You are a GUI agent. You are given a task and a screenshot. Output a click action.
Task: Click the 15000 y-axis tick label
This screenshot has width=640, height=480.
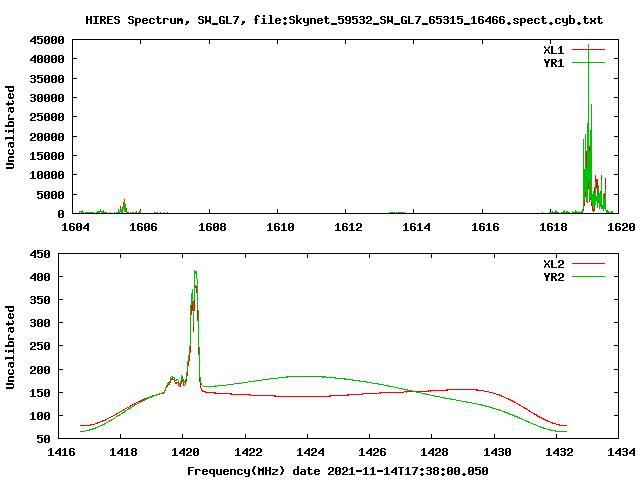coord(47,156)
